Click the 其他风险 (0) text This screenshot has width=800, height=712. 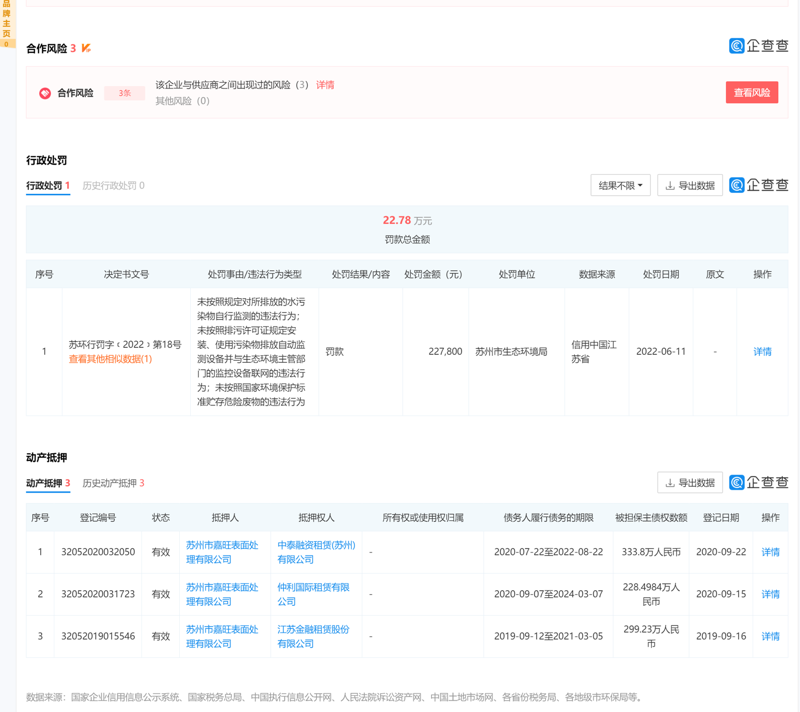coord(182,101)
